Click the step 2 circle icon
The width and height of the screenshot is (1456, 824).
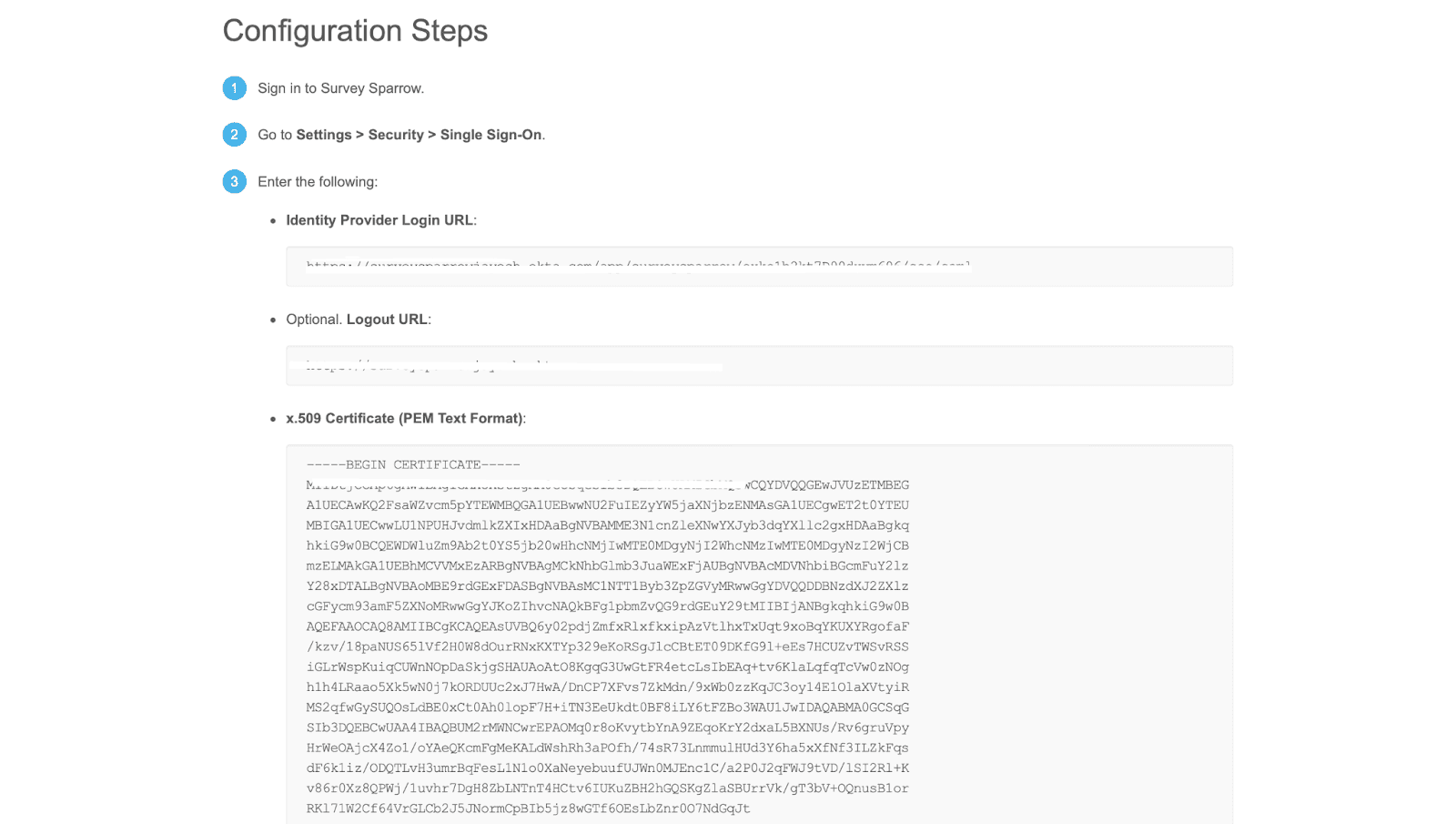(x=234, y=135)
